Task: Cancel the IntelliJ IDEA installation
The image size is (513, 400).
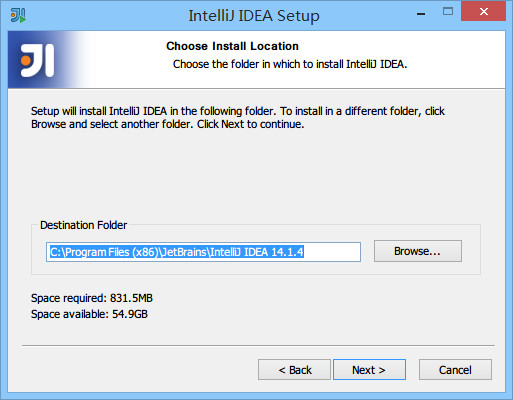Action: [455, 370]
